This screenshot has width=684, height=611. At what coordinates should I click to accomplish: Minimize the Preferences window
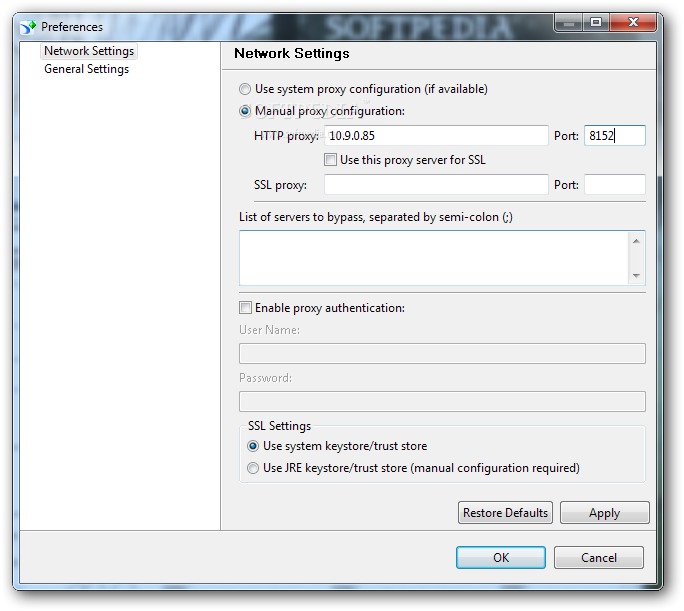[x=569, y=23]
